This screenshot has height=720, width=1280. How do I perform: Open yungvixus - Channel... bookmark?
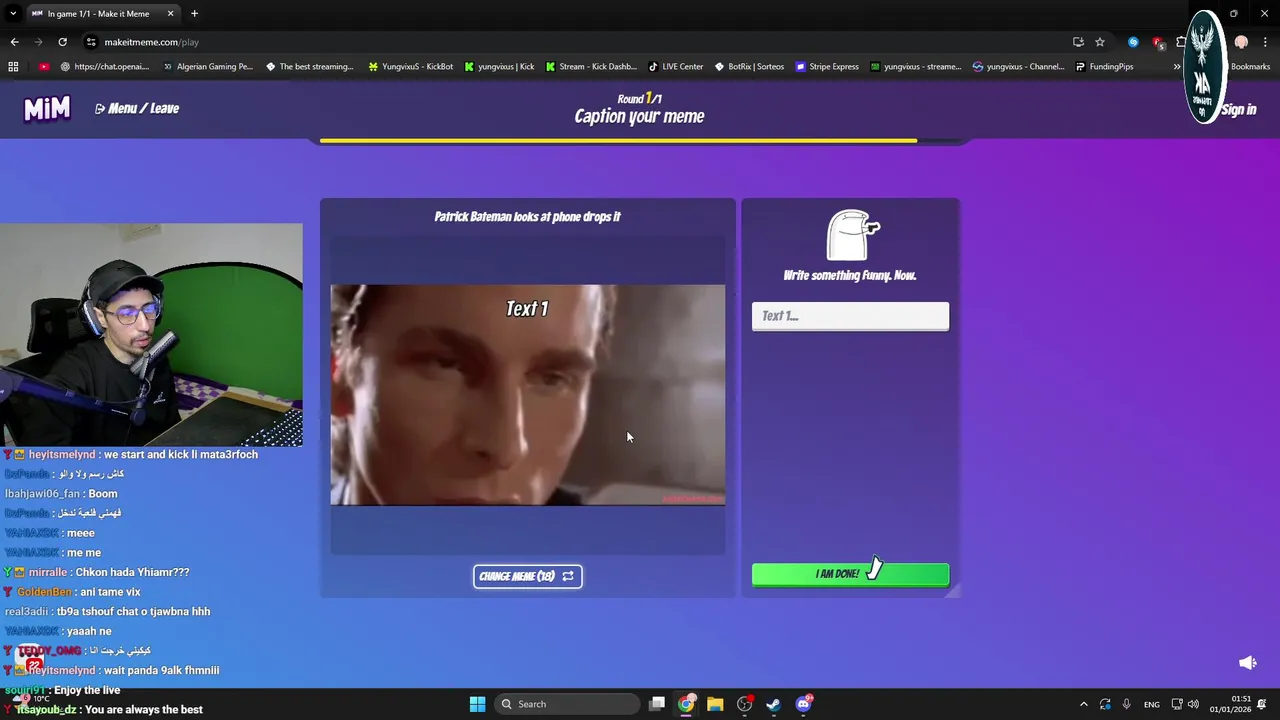[x=1018, y=67]
